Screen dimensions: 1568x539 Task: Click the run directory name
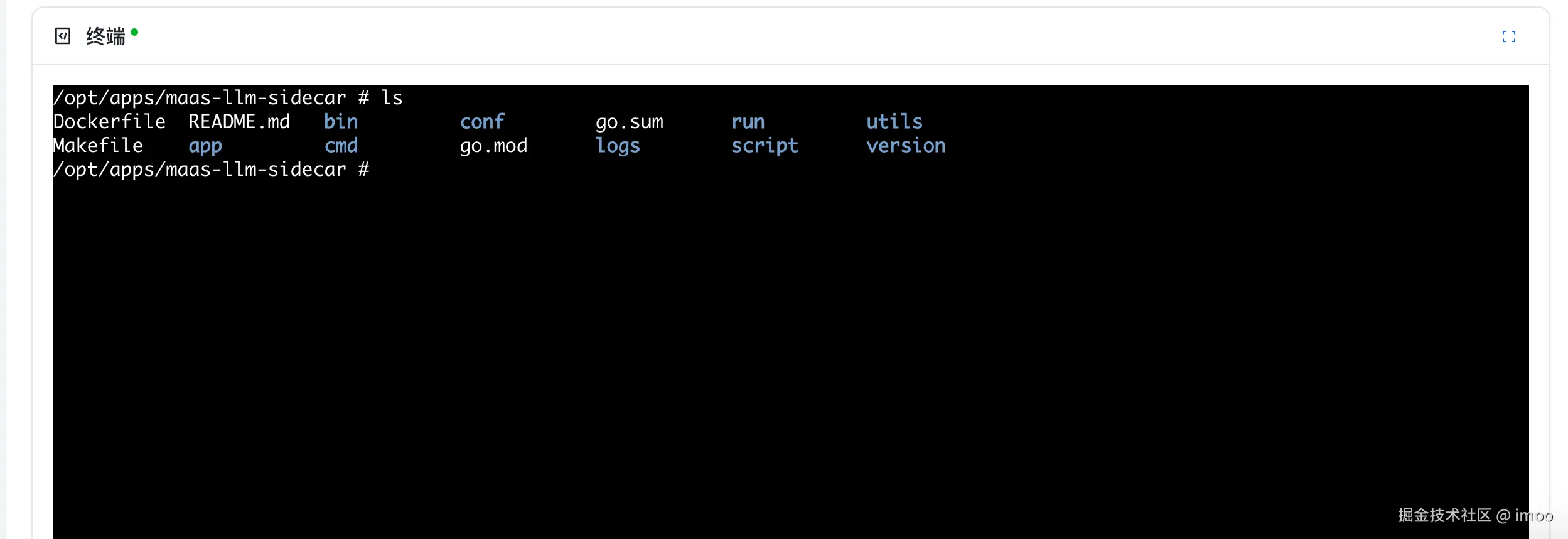click(748, 122)
